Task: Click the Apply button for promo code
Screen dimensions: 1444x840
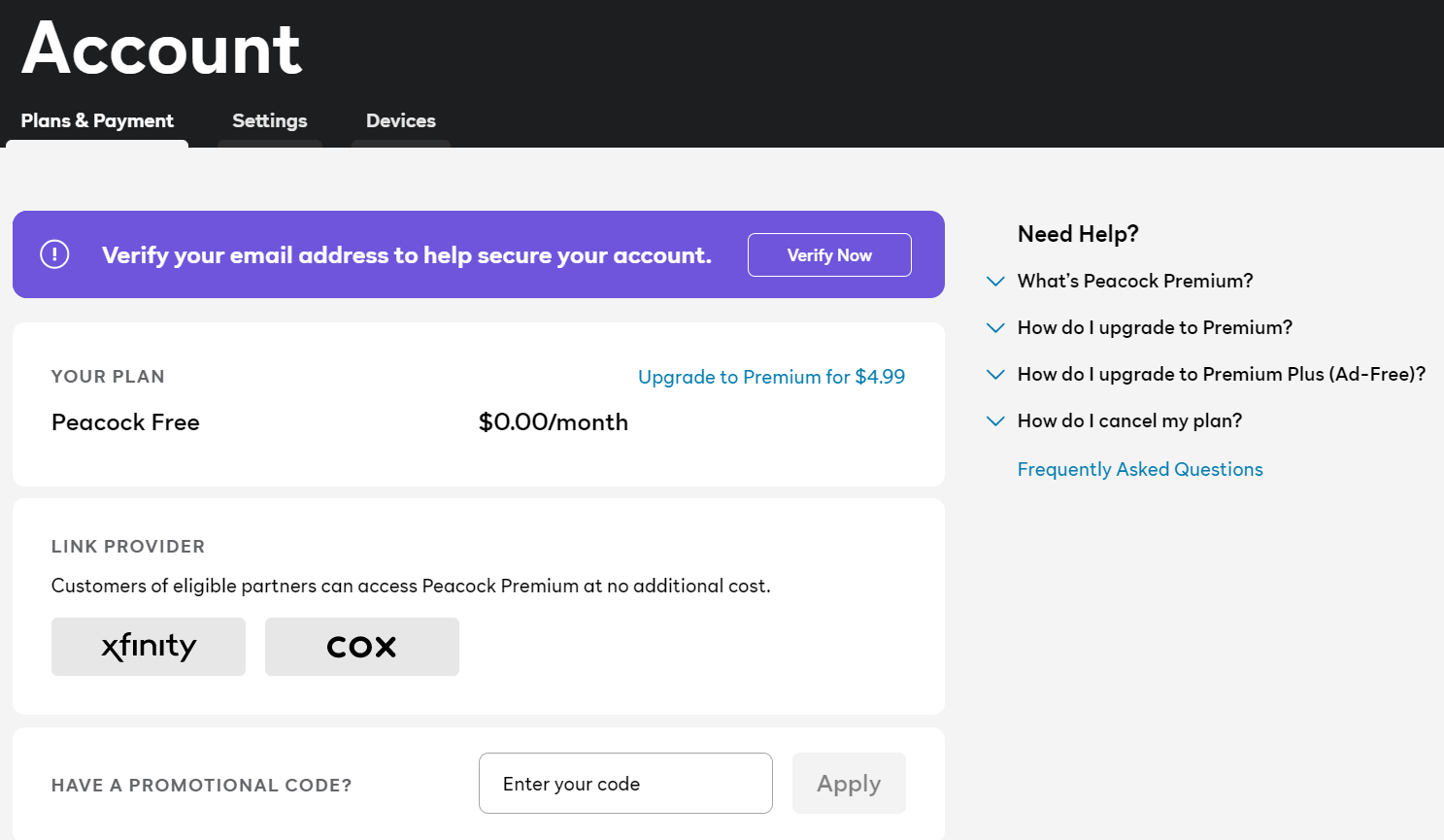Action: (x=848, y=783)
